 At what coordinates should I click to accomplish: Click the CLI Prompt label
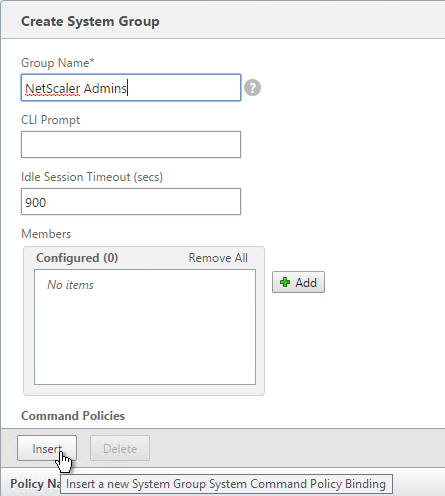pyautogui.click(x=50, y=120)
